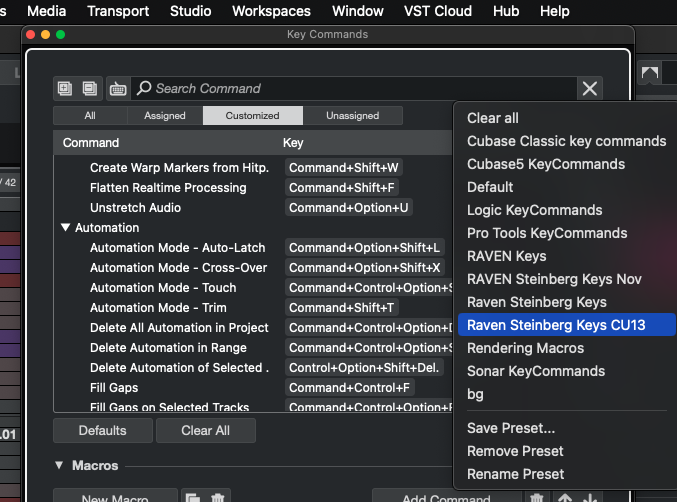Click the duplicate macro icon
677x502 pixels.
click(x=193, y=496)
